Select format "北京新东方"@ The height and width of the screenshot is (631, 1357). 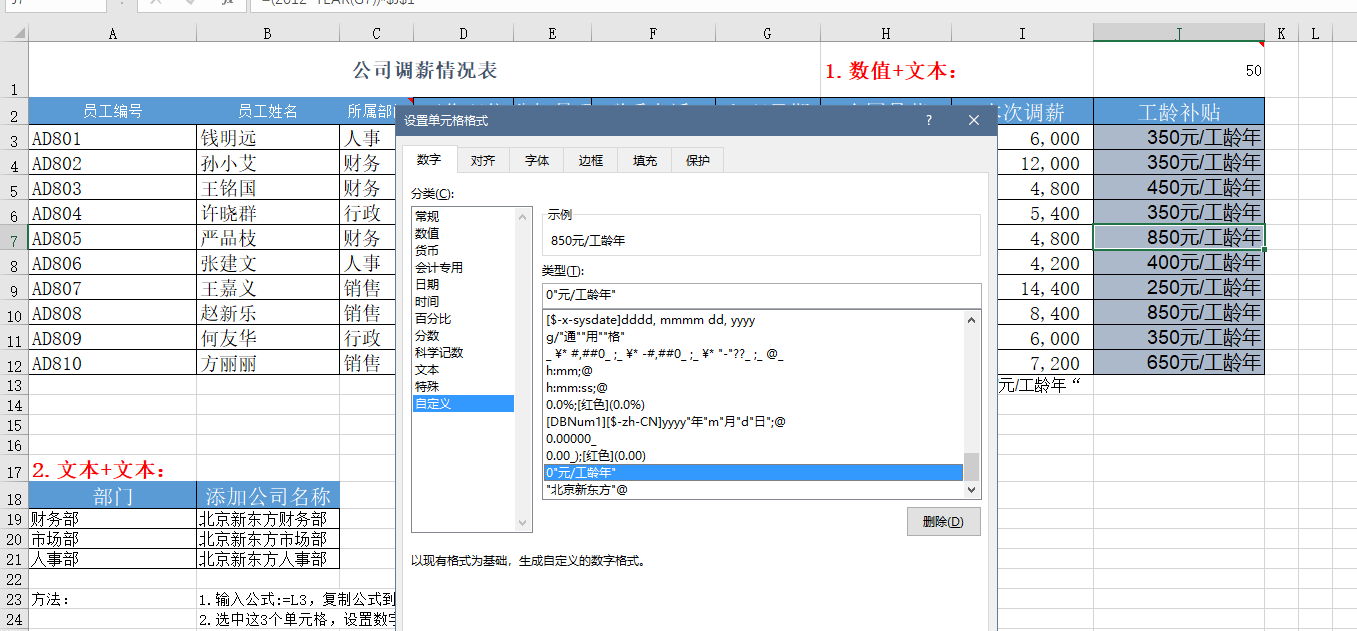(753, 489)
